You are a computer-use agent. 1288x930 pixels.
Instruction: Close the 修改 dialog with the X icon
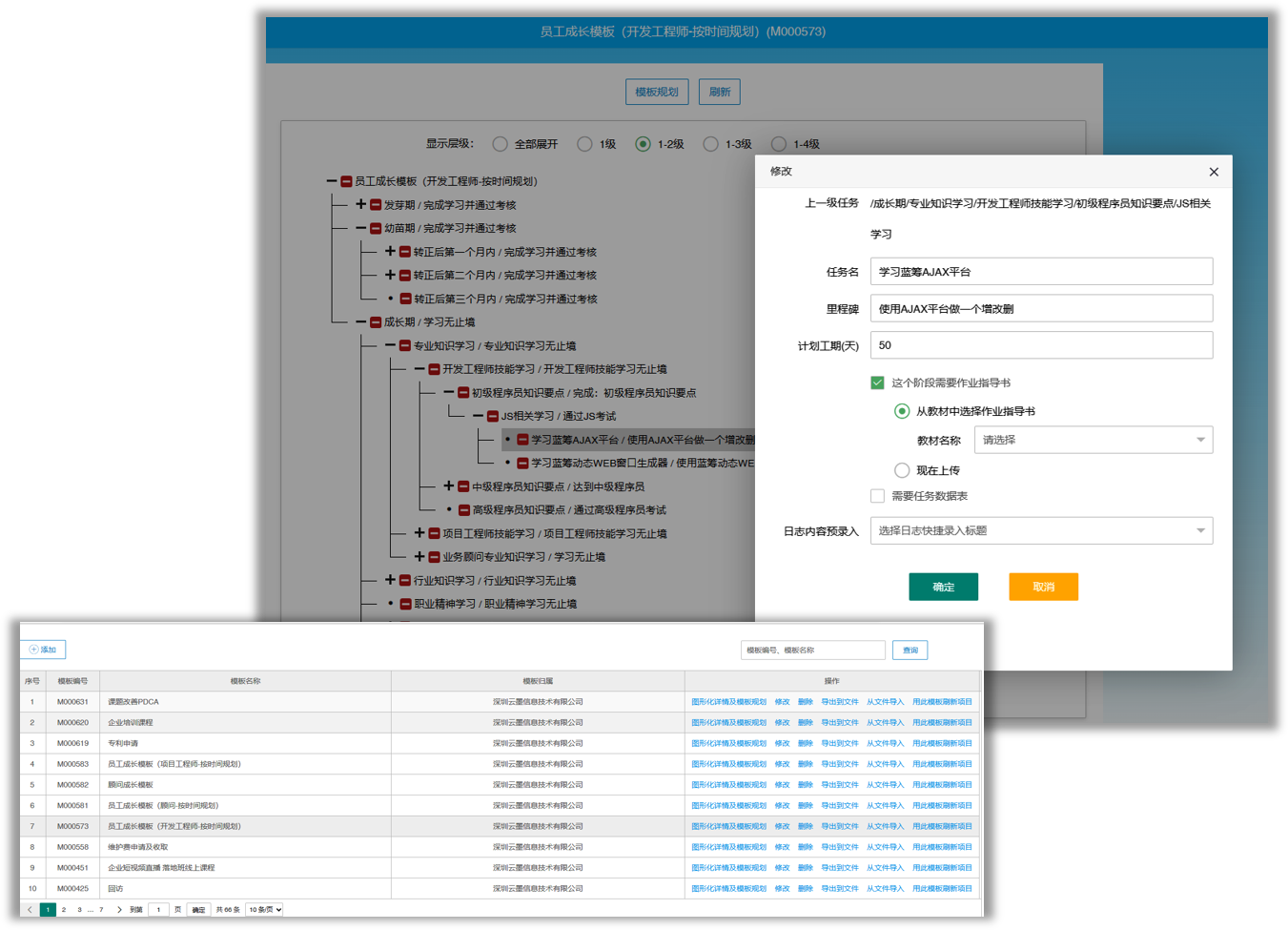(1214, 172)
